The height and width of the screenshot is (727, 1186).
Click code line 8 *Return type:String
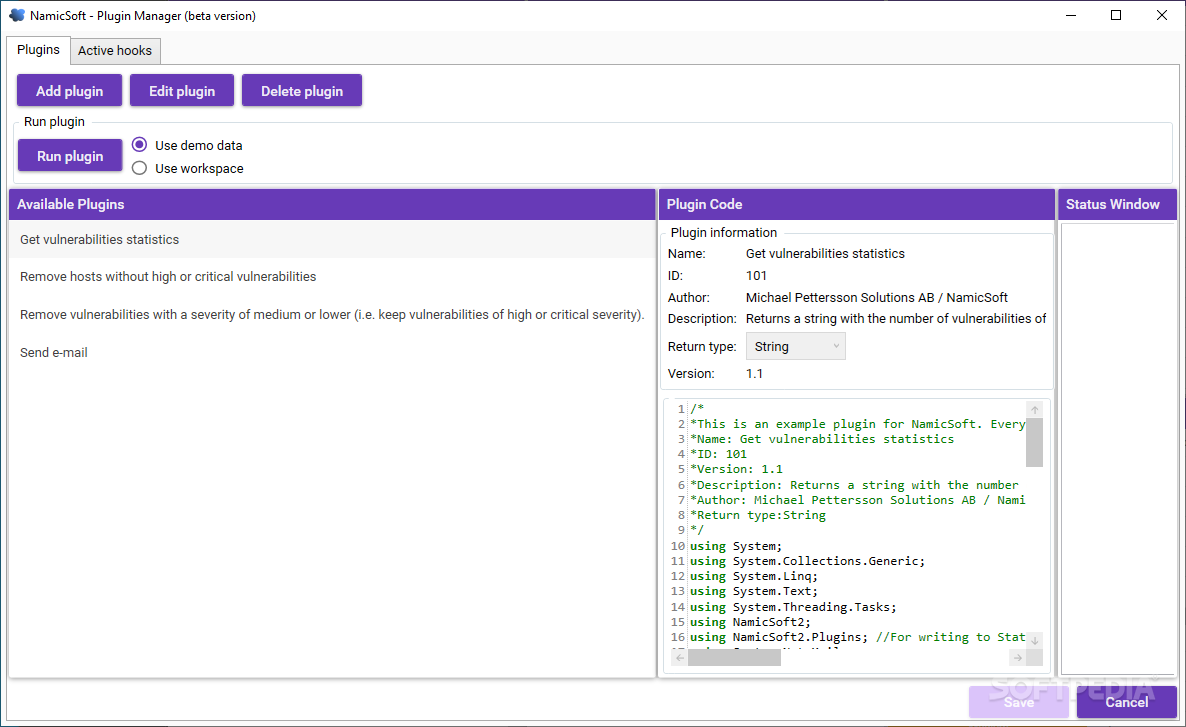[x=758, y=515]
